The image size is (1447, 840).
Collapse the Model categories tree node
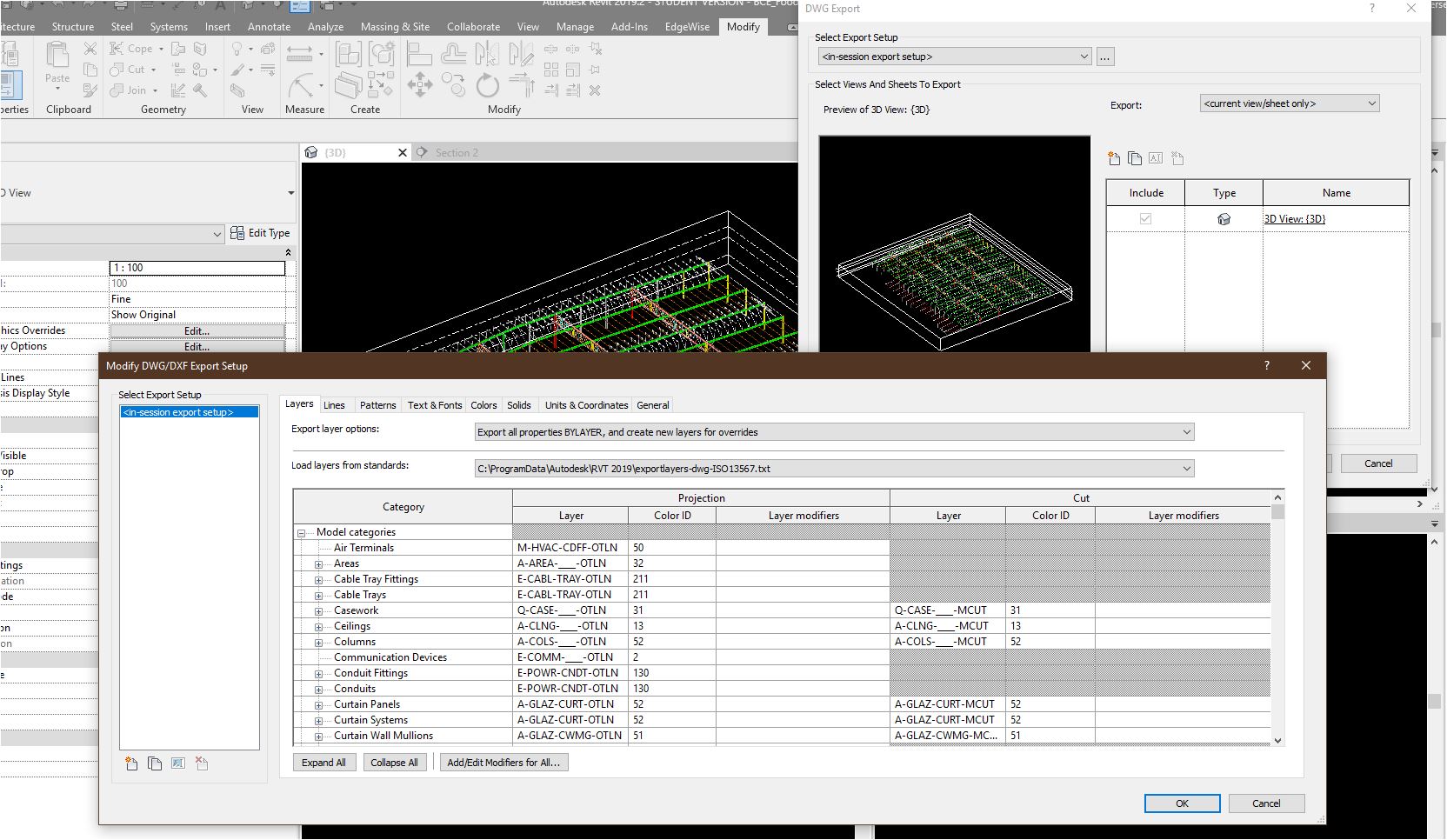click(x=302, y=533)
